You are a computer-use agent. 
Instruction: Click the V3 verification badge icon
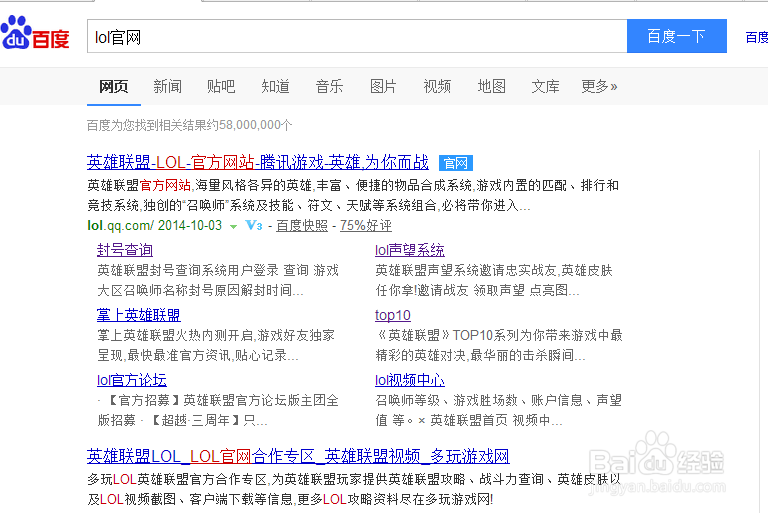point(254,225)
